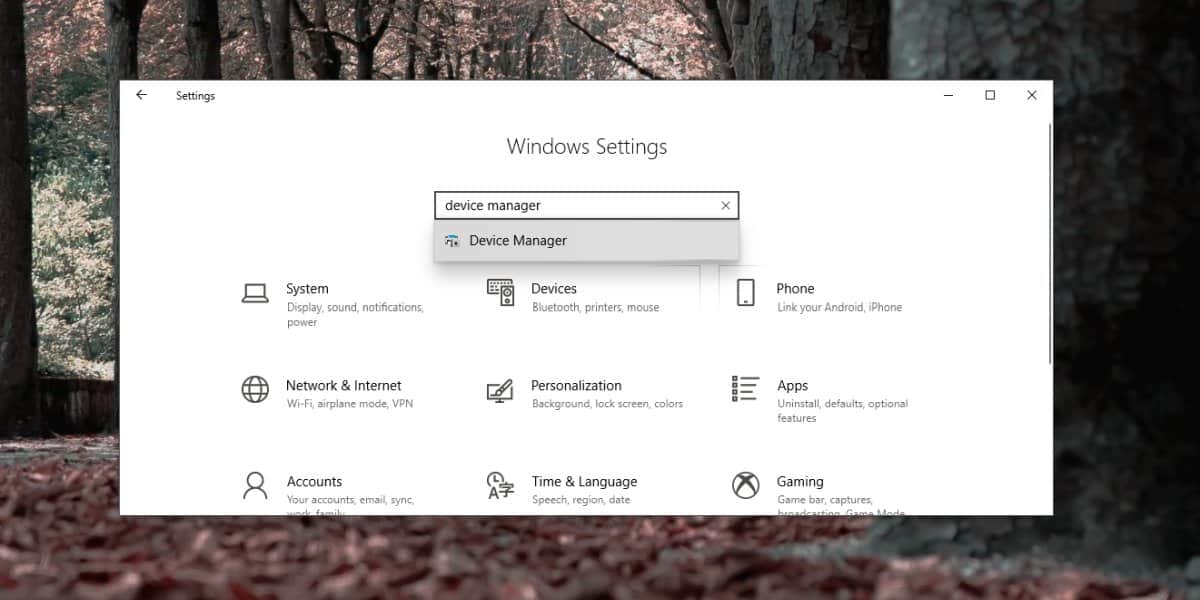Image resolution: width=1200 pixels, height=600 pixels.
Task: Open the System category label
Action: click(x=307, y=289)
